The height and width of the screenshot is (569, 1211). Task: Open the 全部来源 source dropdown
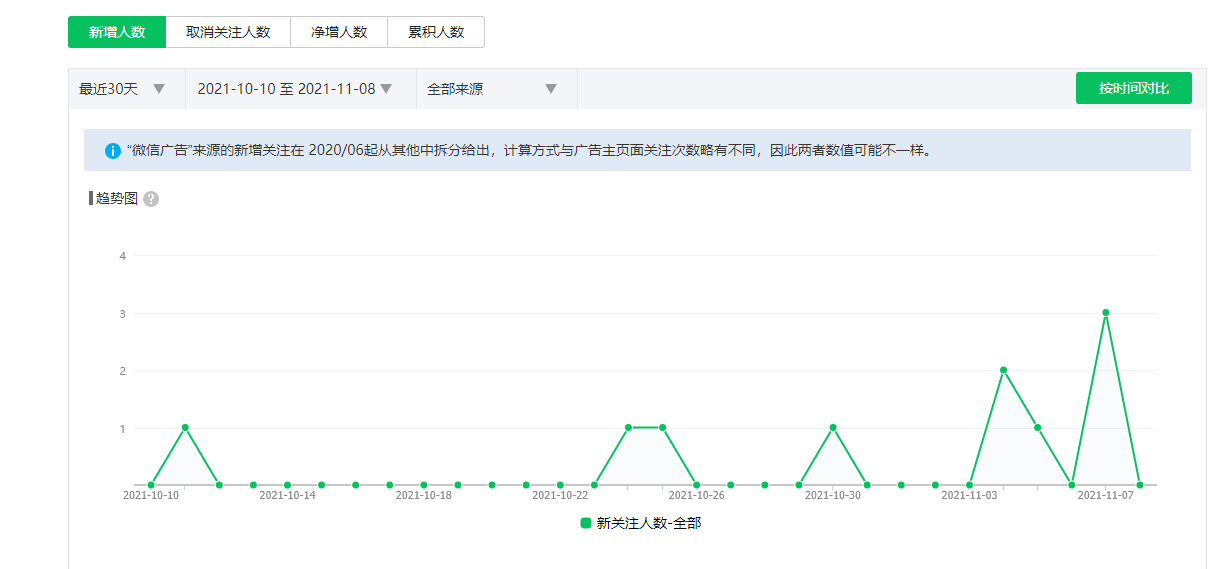point(492,89)
